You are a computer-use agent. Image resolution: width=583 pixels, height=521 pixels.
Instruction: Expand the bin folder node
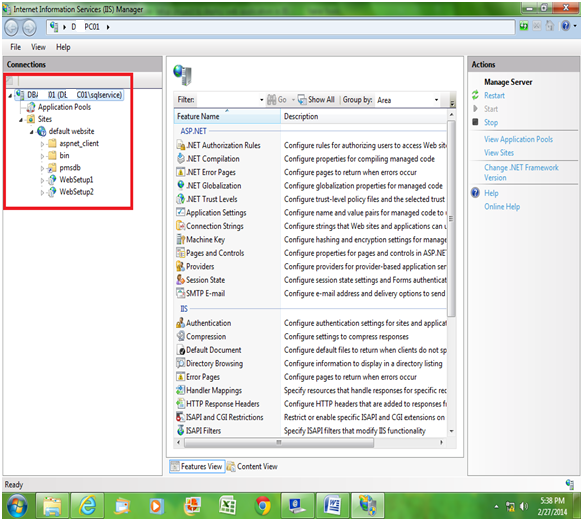click(x=42, y=156)
